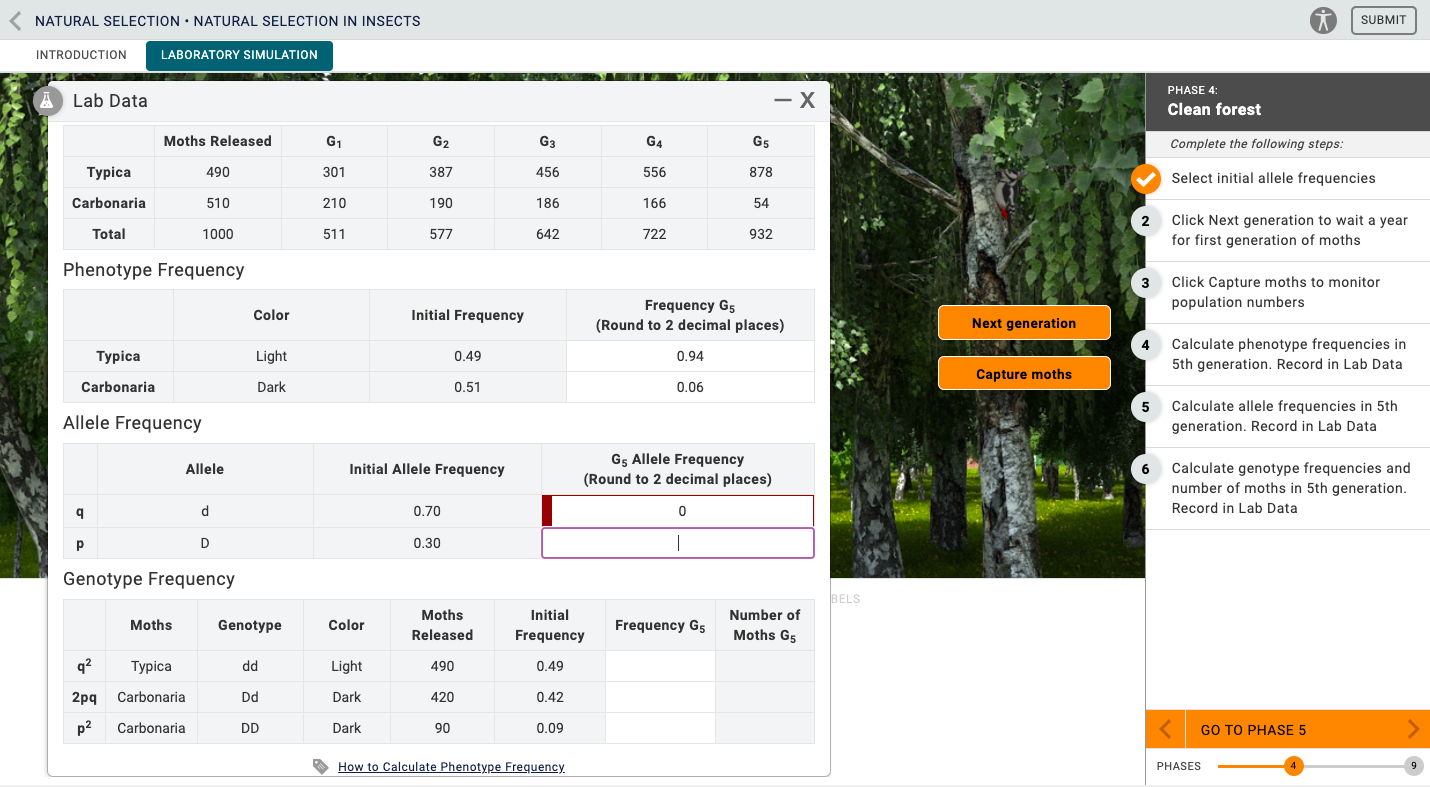Click the 'Click Capture moths to monitor' step
1430x787 pixels.
(1276, 292)
